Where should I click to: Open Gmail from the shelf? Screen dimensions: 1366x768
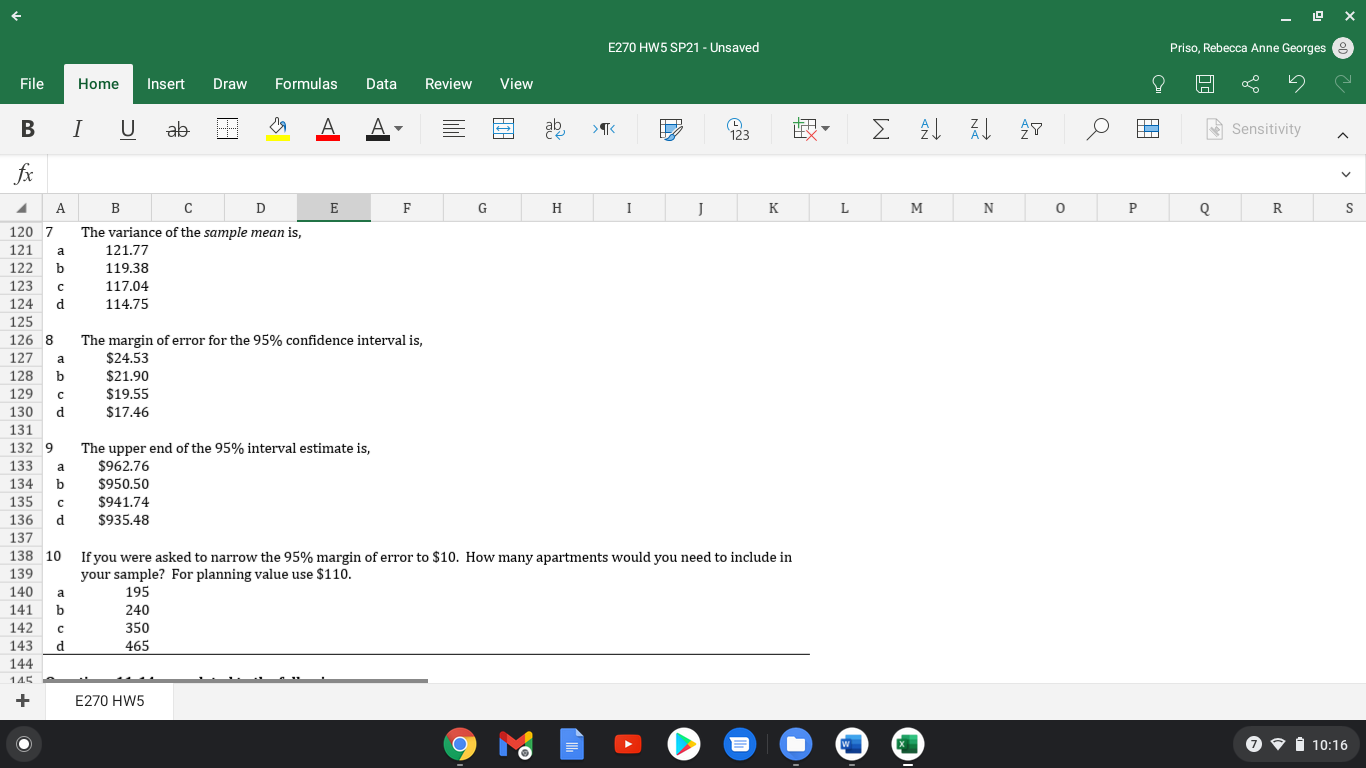click(516, 745)
